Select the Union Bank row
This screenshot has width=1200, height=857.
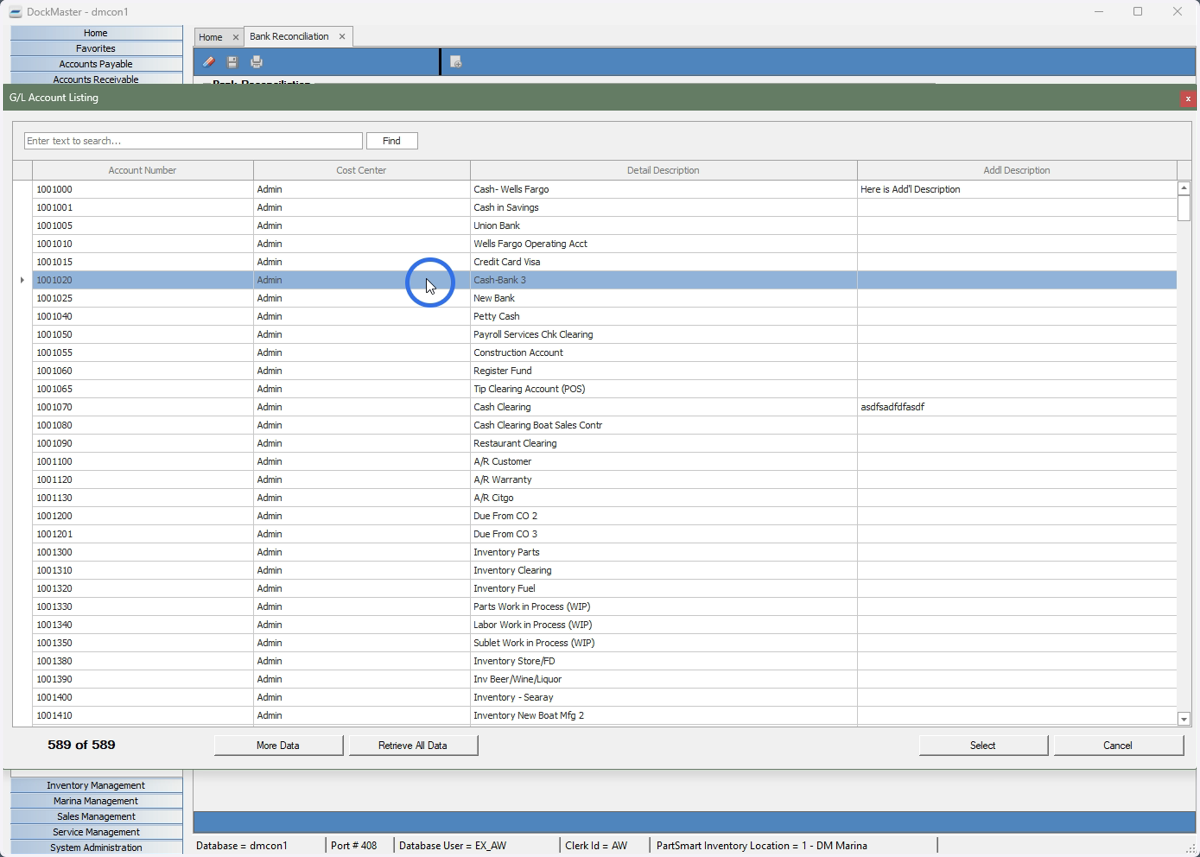tap(604, 226)
